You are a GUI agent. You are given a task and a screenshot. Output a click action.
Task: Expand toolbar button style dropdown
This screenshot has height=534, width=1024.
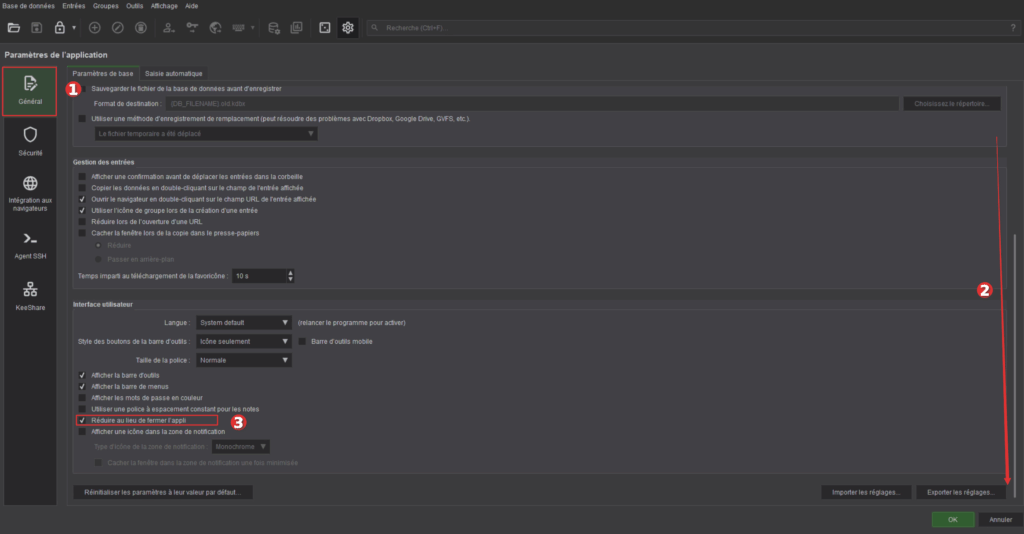pos(243,341)
